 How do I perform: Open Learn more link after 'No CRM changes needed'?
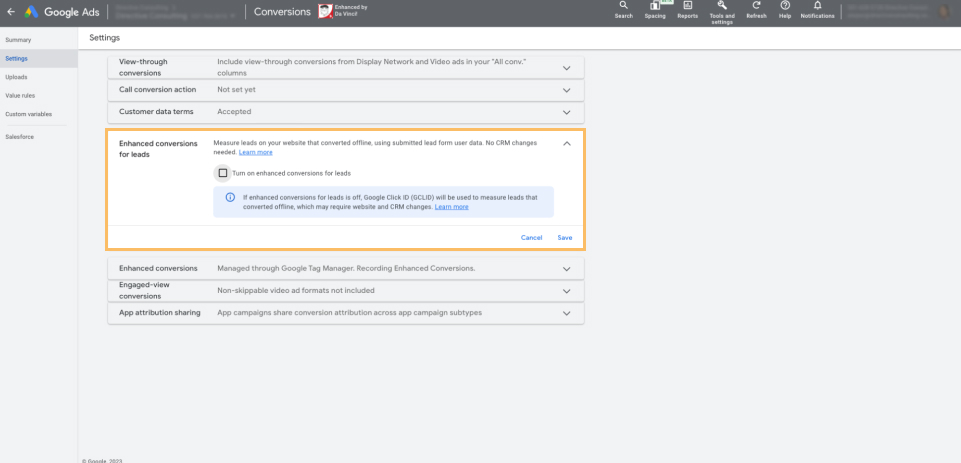[256, 152]
